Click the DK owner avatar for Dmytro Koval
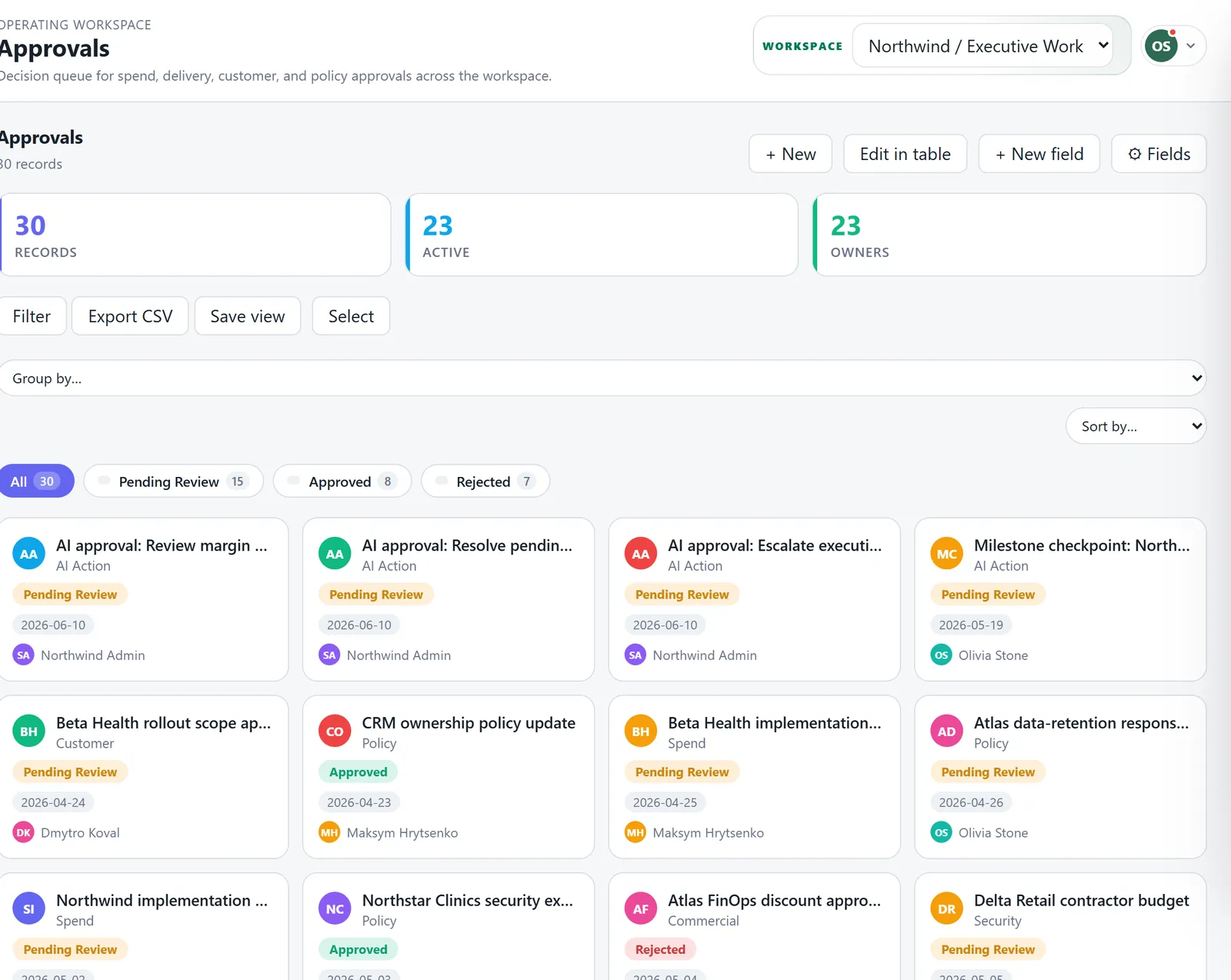Viewport: 1231px width, 980px height. [x=24, y=832]
